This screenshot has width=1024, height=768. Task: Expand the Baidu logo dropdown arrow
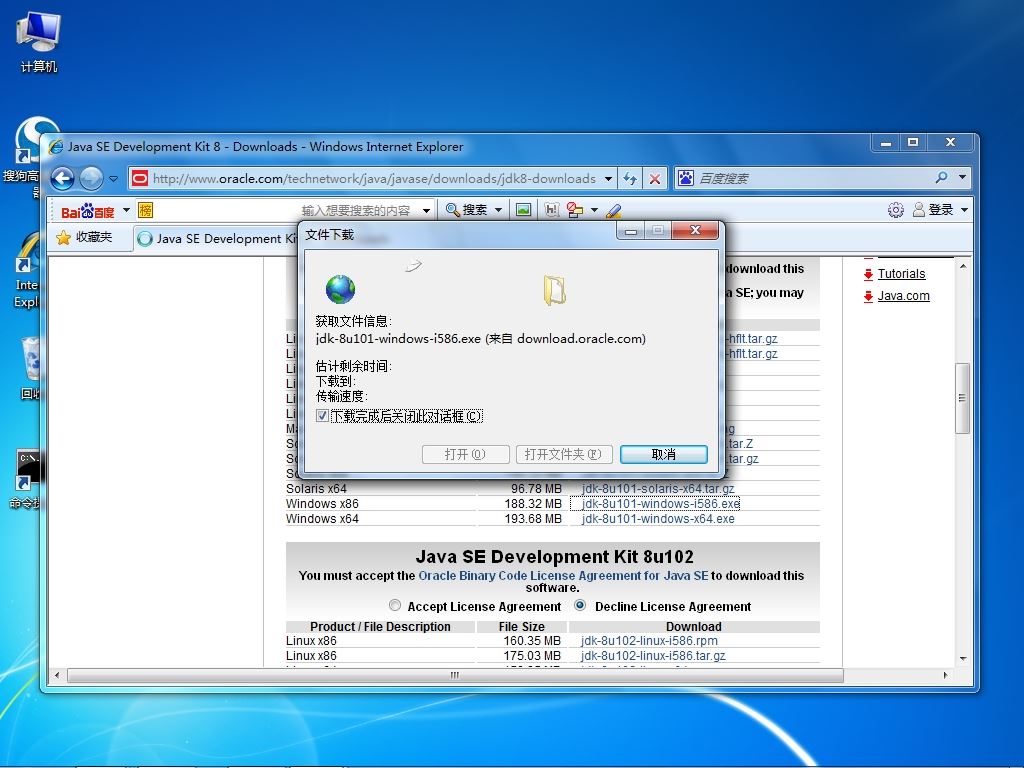126,210
